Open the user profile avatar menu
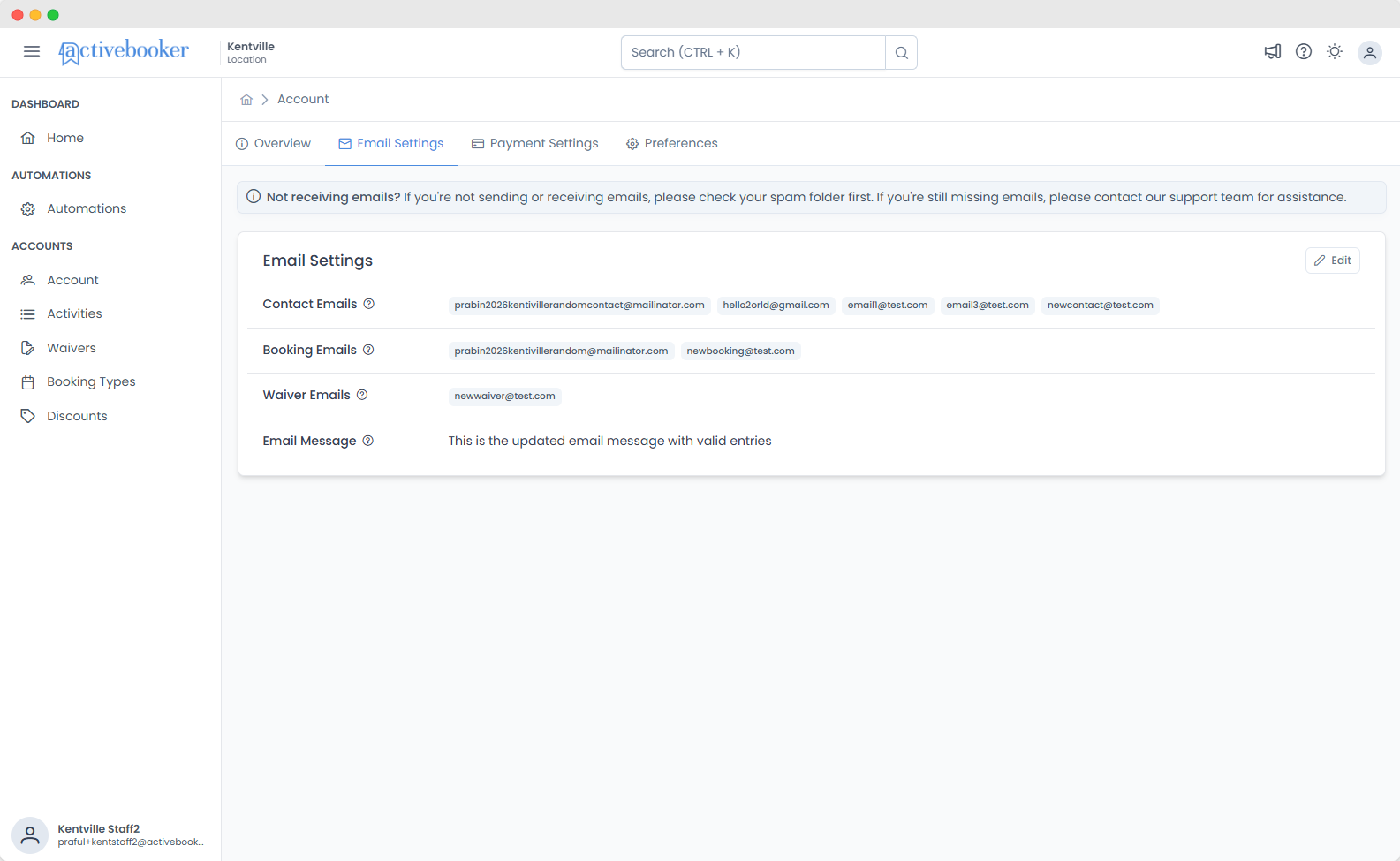 tap(1370, 52)
